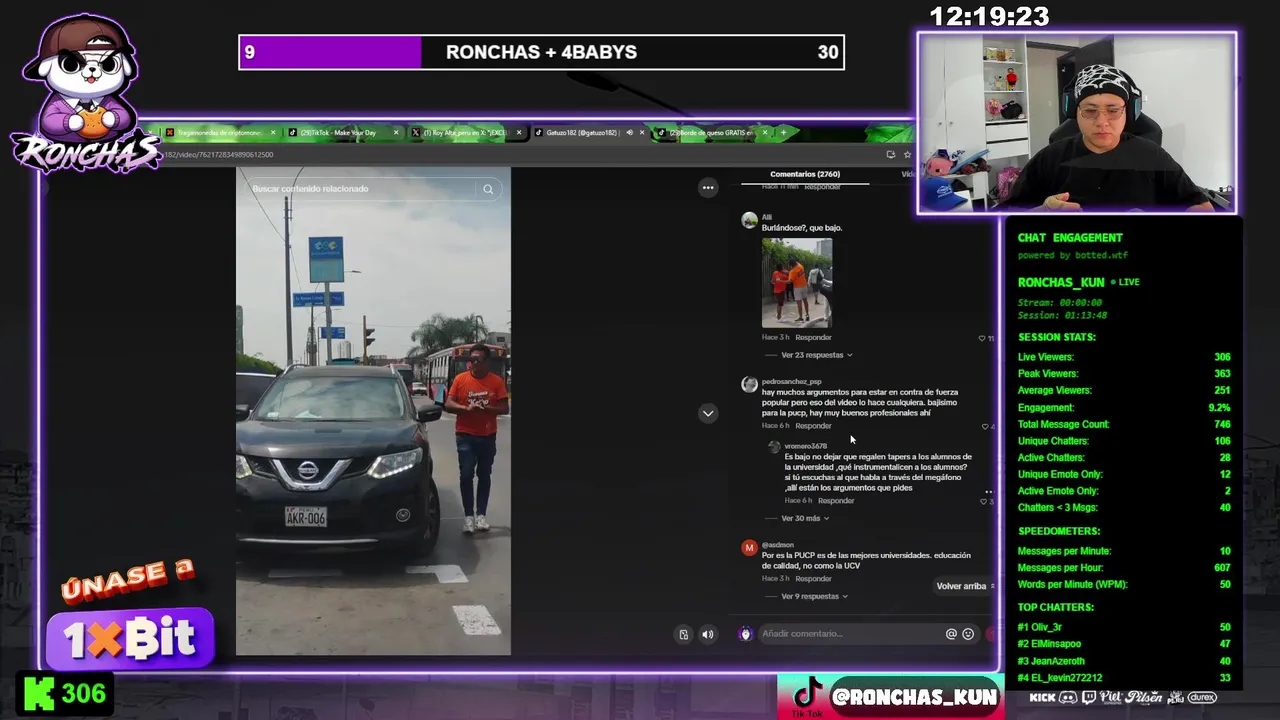Image resolution: width=1280 pixels, height=720 pixels.
Task: Close the TikTok - Make Your Day tab
Action: click(396, 132)
